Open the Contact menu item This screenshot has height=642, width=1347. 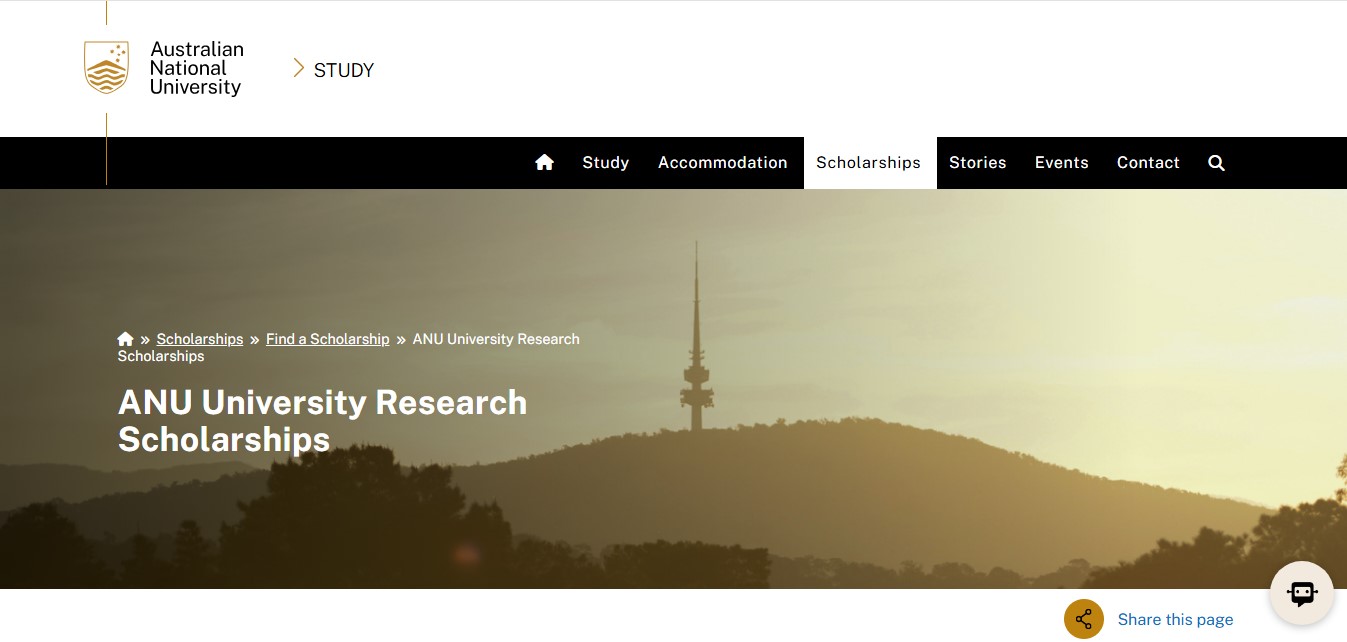point(1148,162)
